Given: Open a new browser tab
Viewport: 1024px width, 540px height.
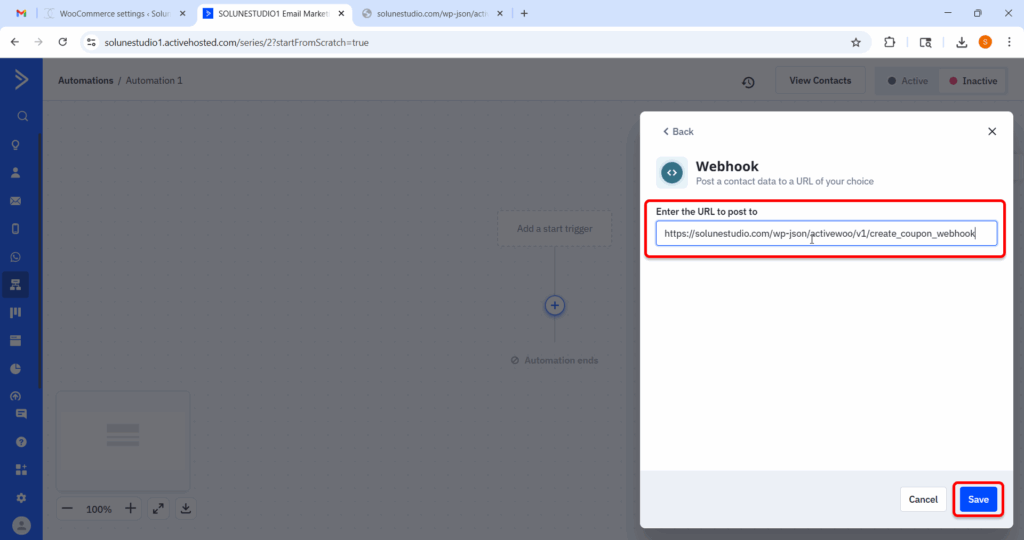Looking at the screenshot, I should click(524, 14).
